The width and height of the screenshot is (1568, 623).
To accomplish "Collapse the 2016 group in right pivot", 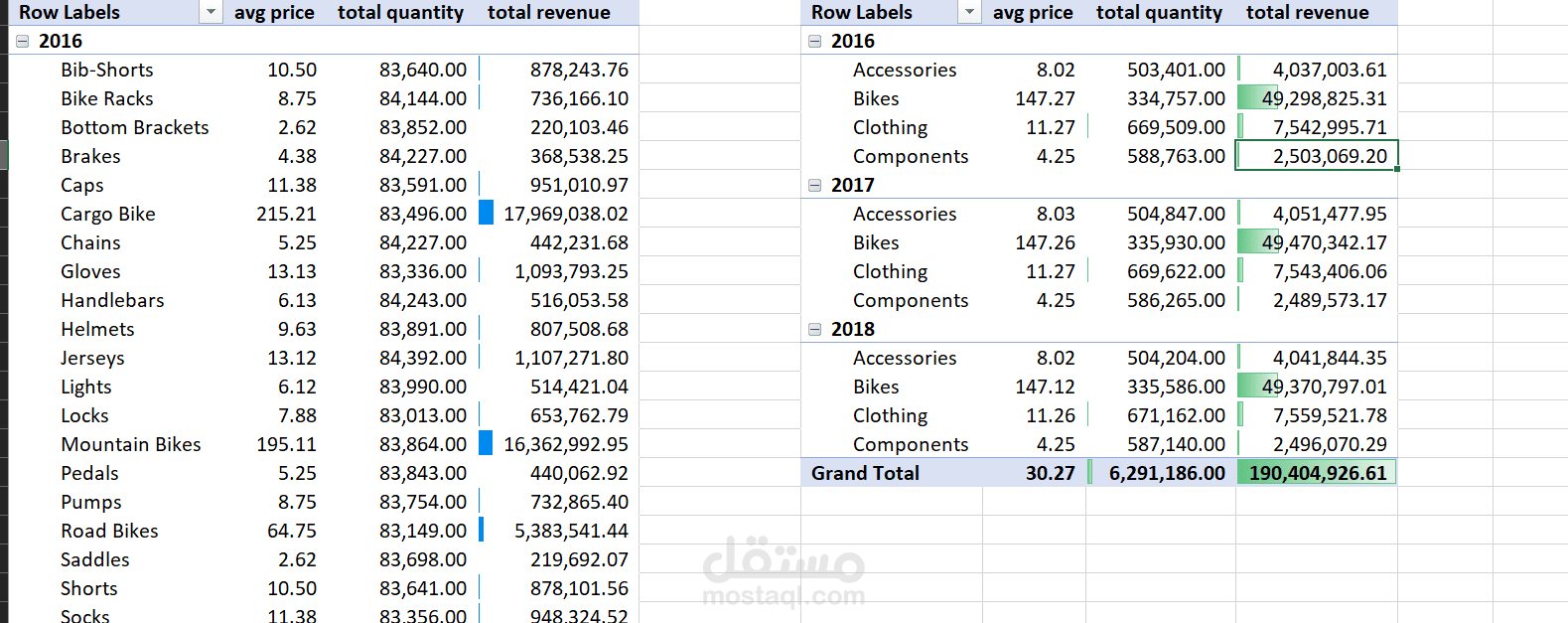I will [x=815, y=42].
